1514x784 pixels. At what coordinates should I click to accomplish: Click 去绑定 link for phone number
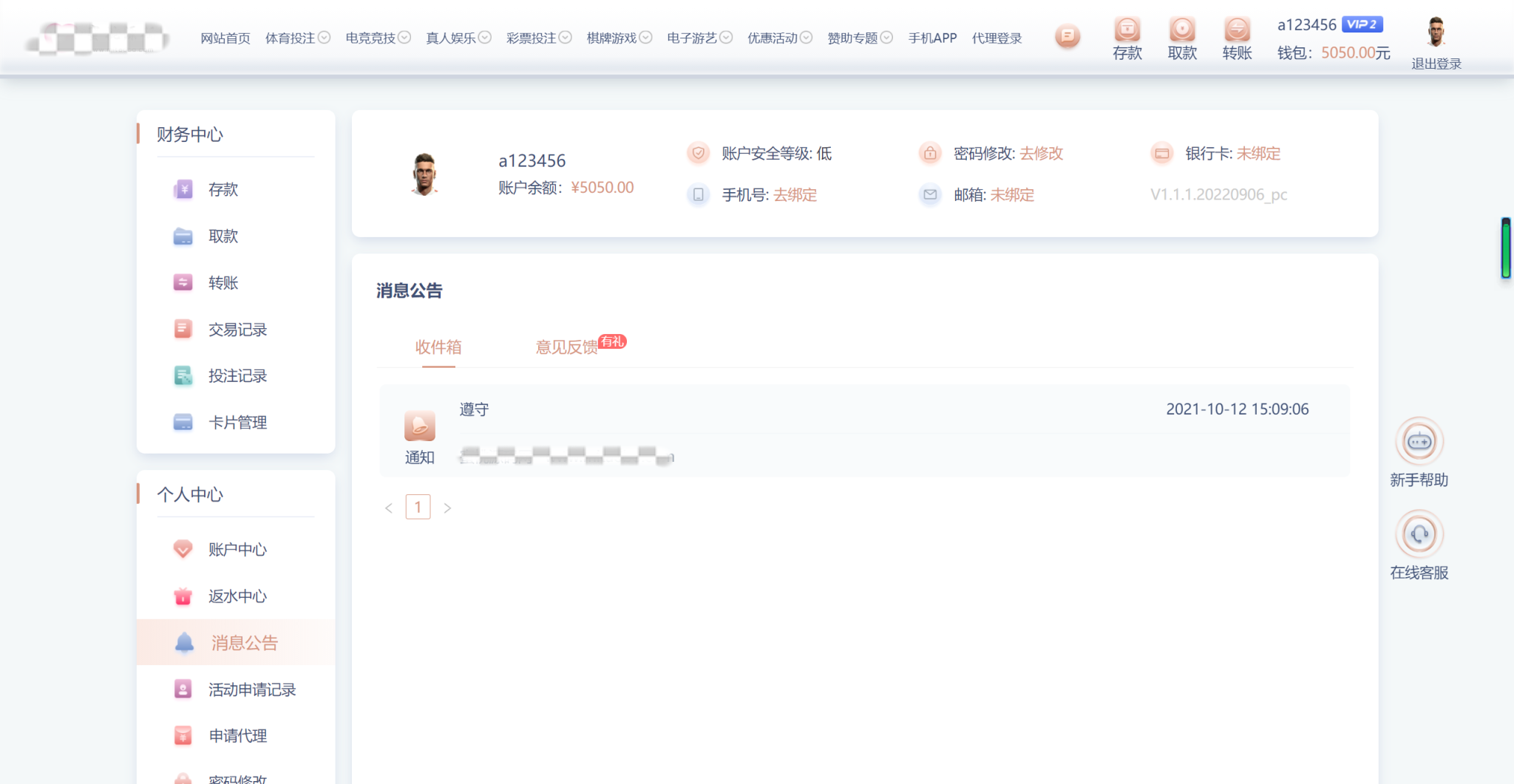(795, 195)
